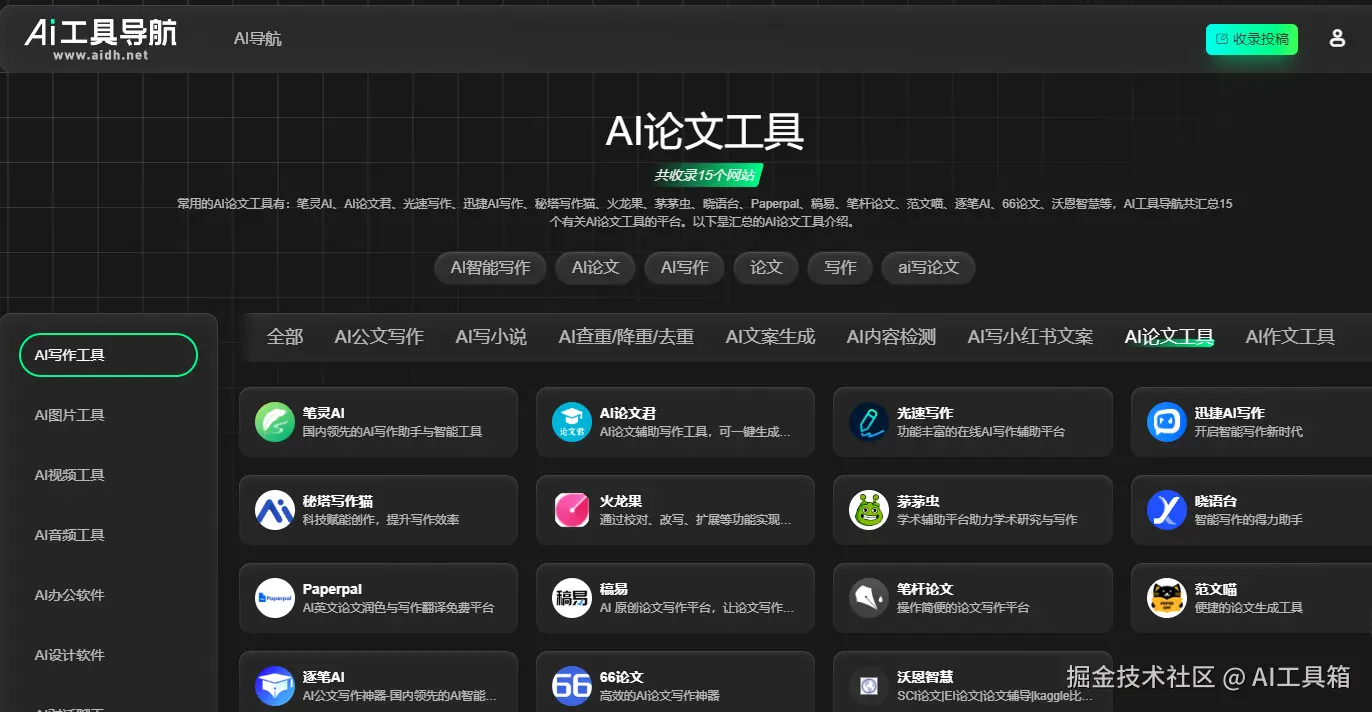Click the 便捷的论文生成工具 description

click(x=1248, y=608)
